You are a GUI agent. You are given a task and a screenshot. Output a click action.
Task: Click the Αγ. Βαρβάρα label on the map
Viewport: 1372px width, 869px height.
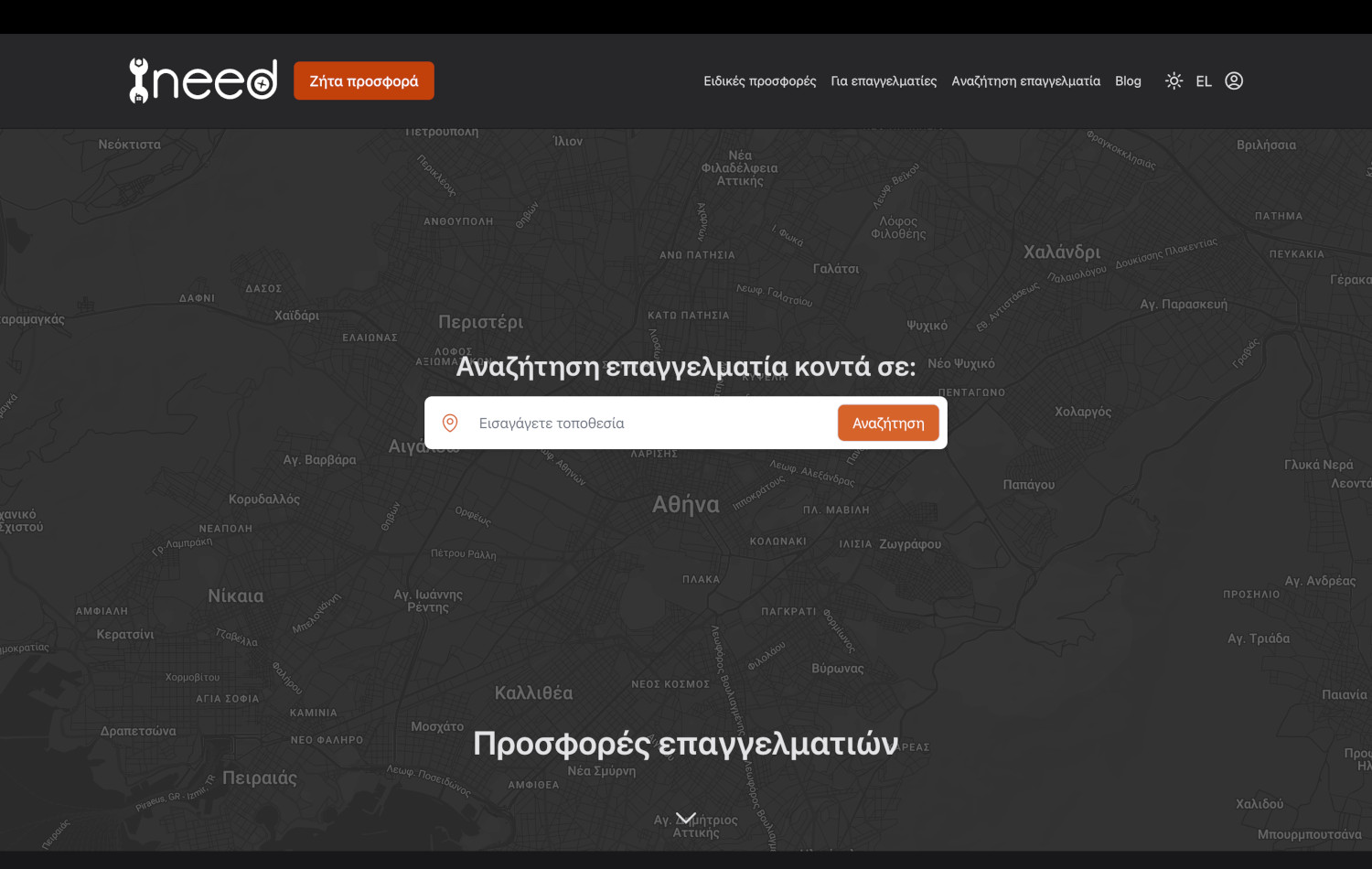[x=319, y=459]
